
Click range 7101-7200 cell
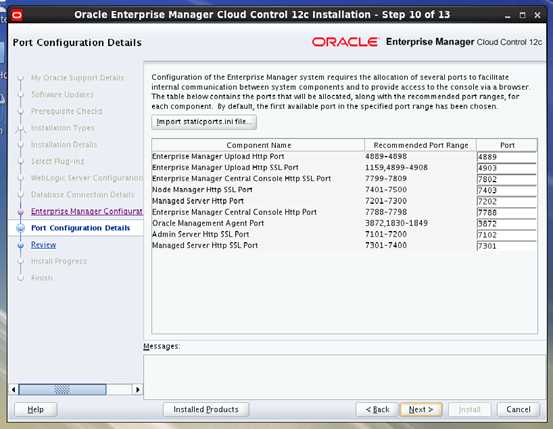pyautogui.click(x=386, y=234)
